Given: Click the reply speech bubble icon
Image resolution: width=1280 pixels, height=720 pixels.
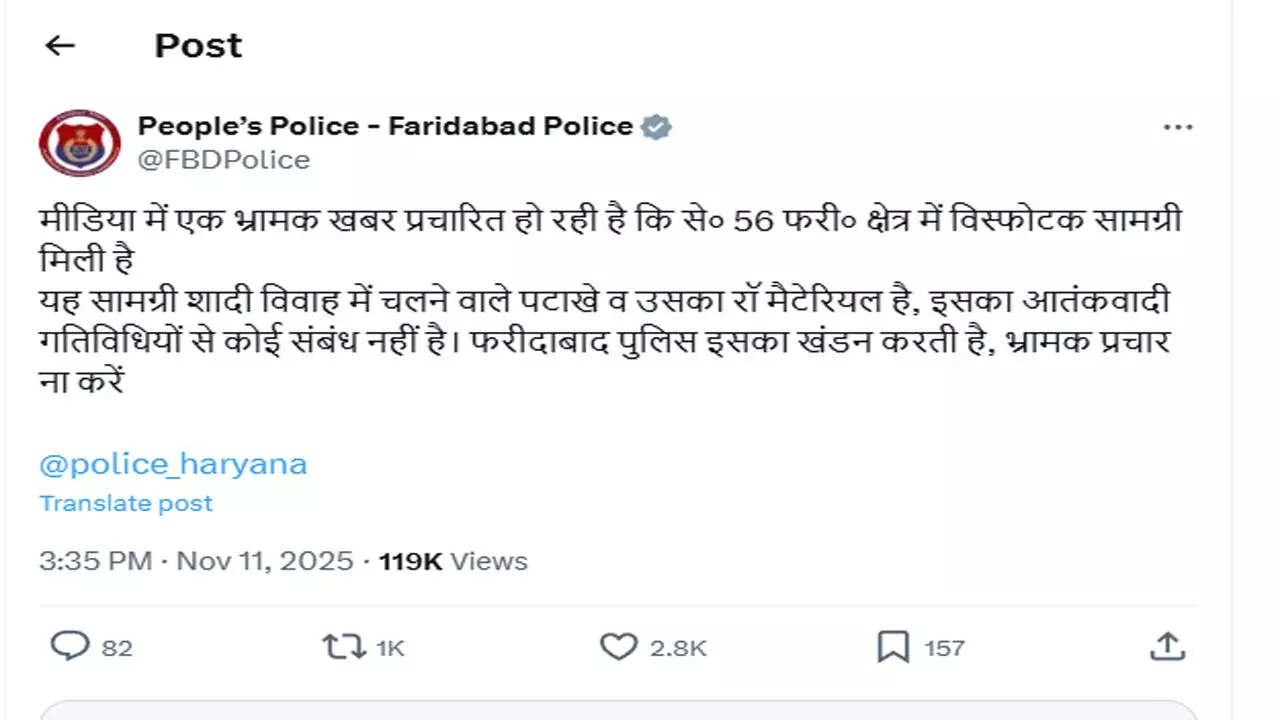Looking at the screenshot, I should click(x=70, y=647).
